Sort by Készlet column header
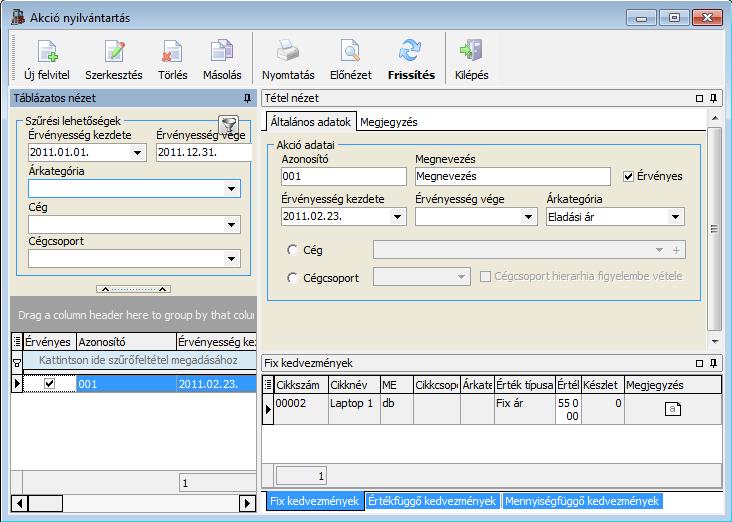Screen dimensions: 732x522 pos(603,385)
